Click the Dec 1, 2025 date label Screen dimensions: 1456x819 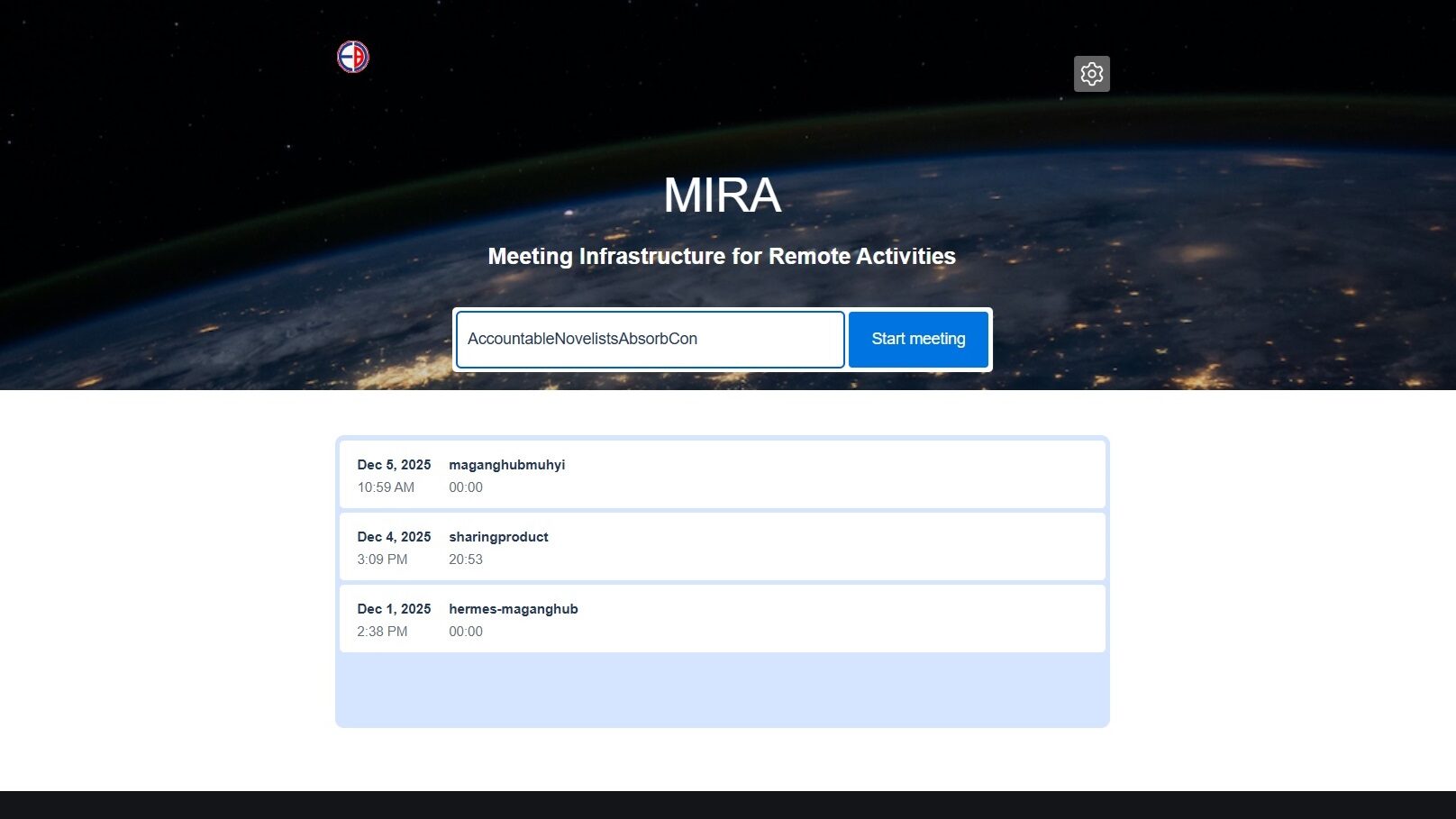tap(394, 609)
